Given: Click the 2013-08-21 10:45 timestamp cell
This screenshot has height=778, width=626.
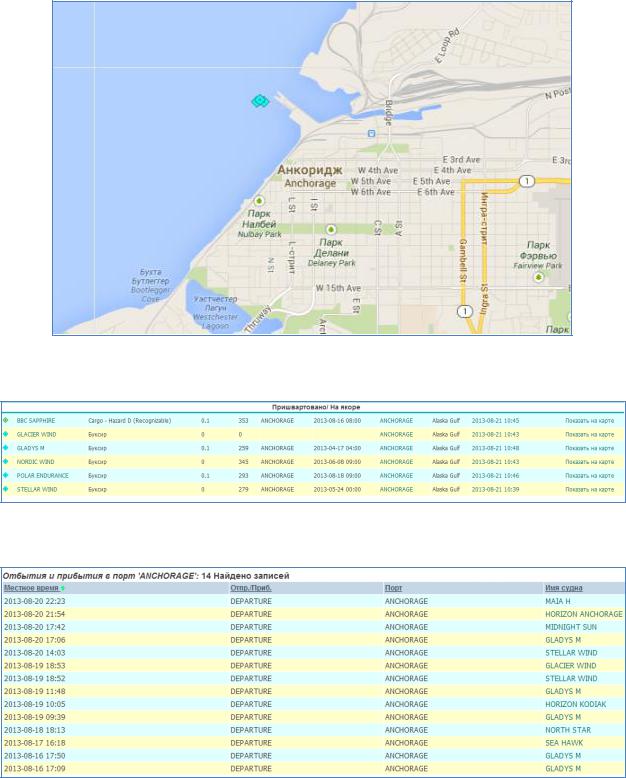Looking at the screenshot, I should [495, 421].
